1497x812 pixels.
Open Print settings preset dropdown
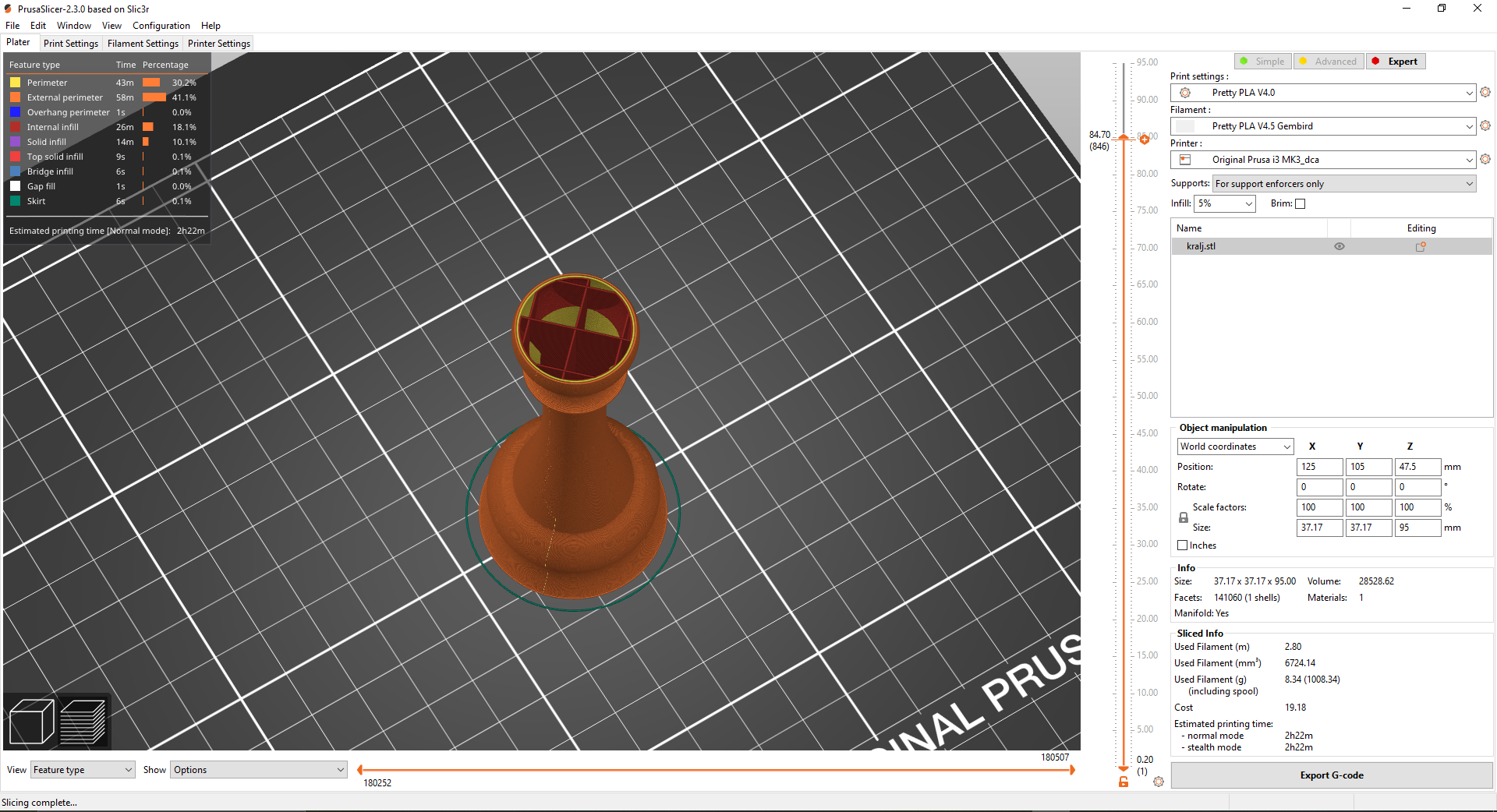[1323, 93]
